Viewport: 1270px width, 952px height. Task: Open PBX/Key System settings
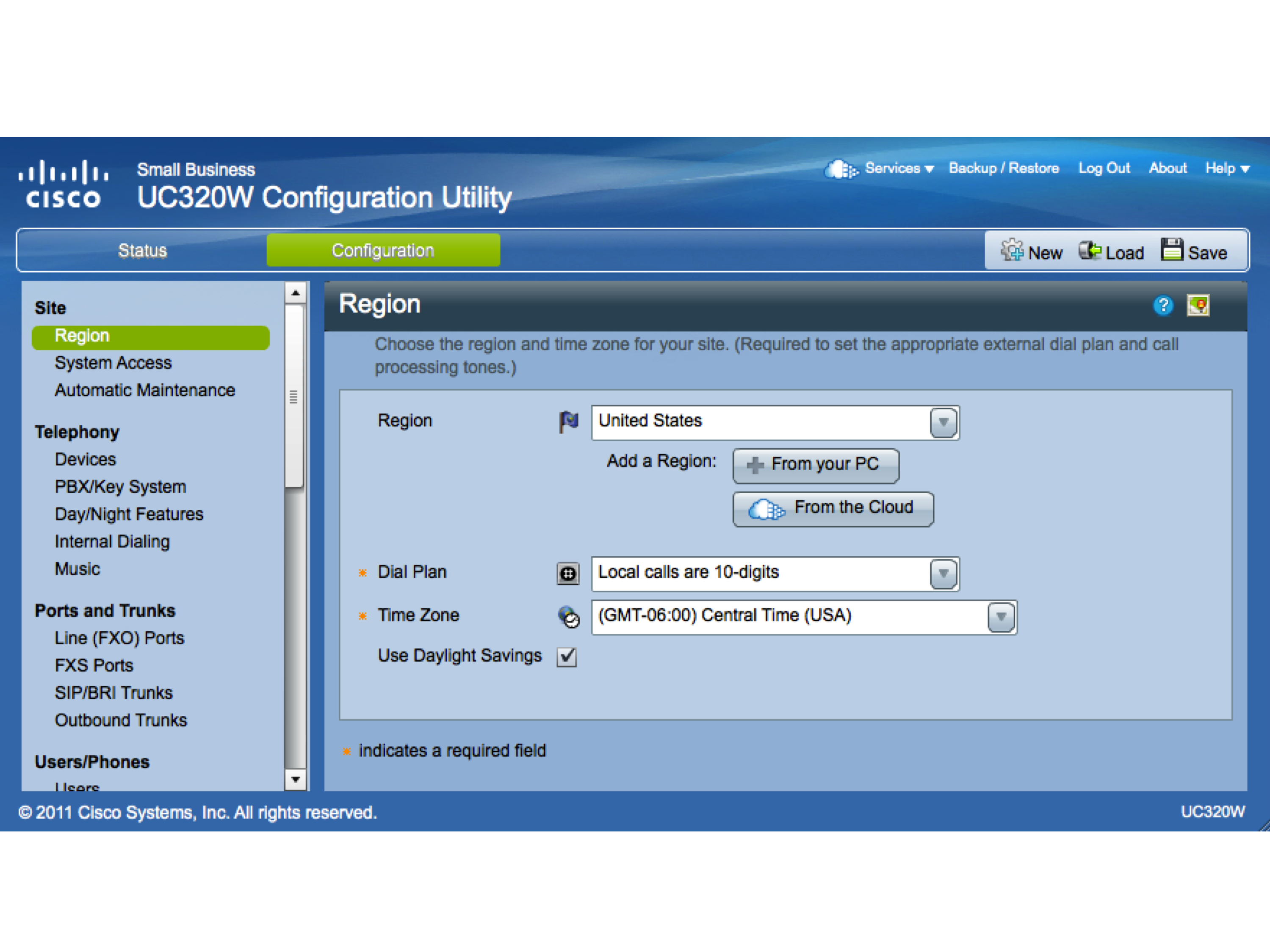(121, 487)
